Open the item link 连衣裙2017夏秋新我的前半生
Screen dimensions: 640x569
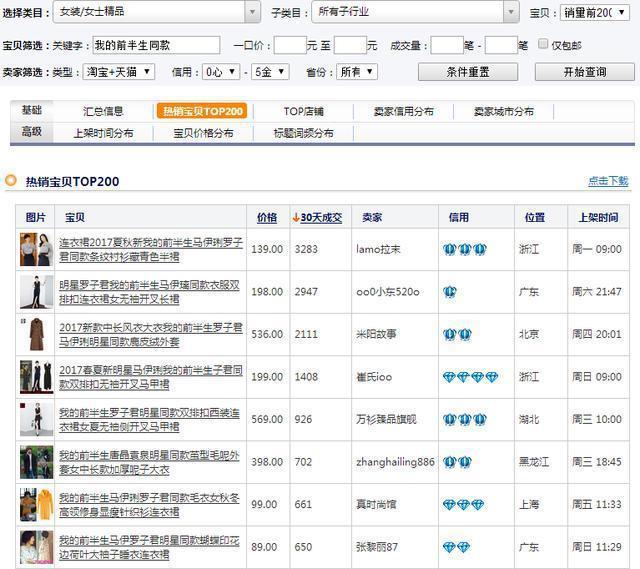tap(151, 249)
